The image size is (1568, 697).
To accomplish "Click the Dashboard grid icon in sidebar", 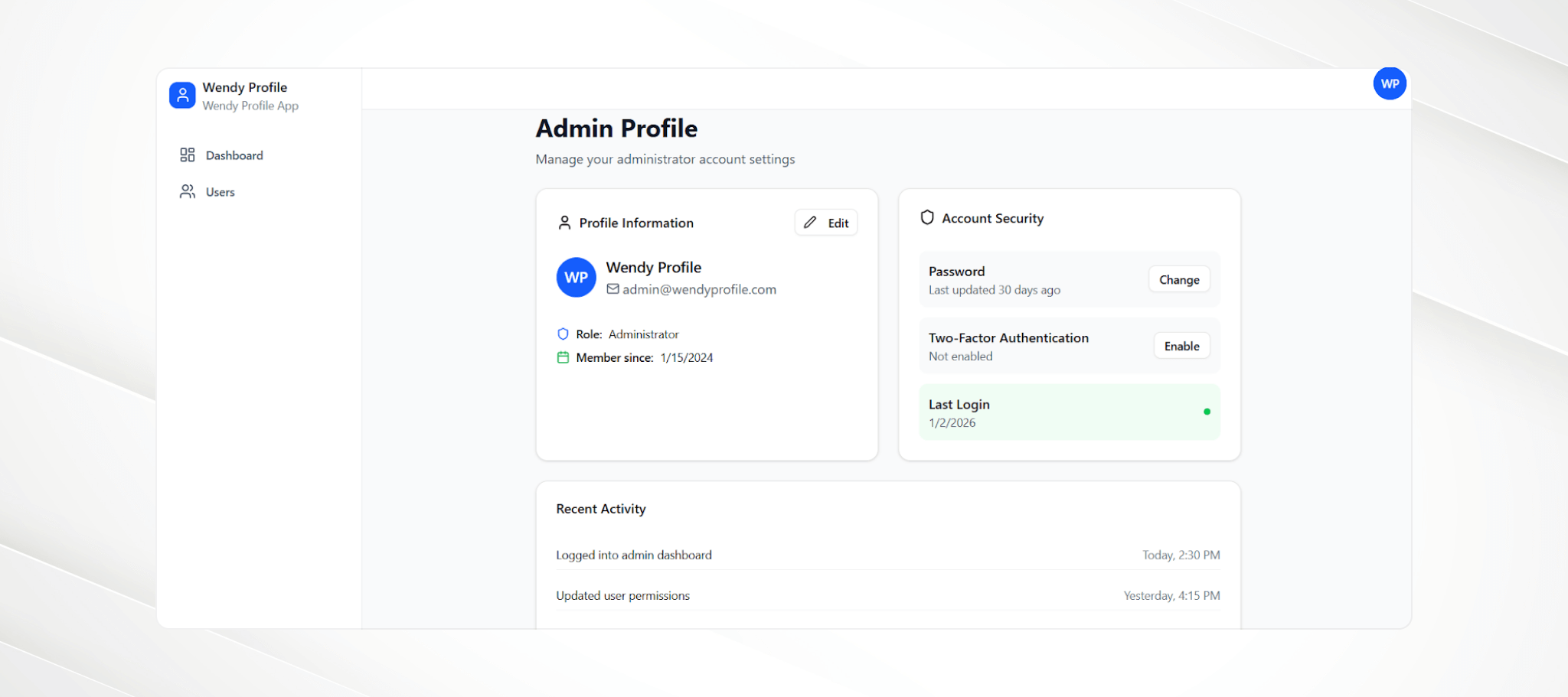I will [188, 155].
